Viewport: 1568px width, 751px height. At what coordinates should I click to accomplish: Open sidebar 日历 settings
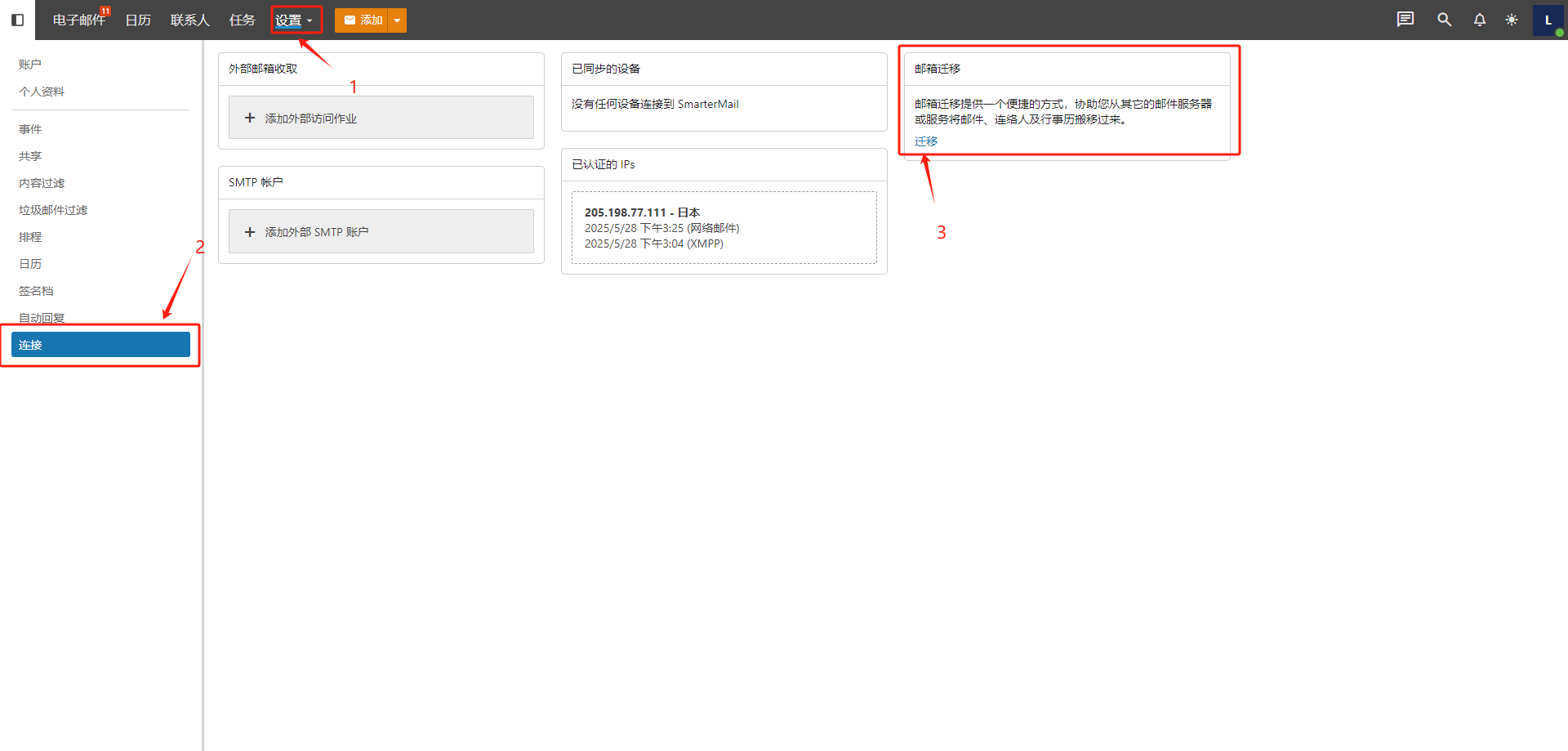click(30, 264)
